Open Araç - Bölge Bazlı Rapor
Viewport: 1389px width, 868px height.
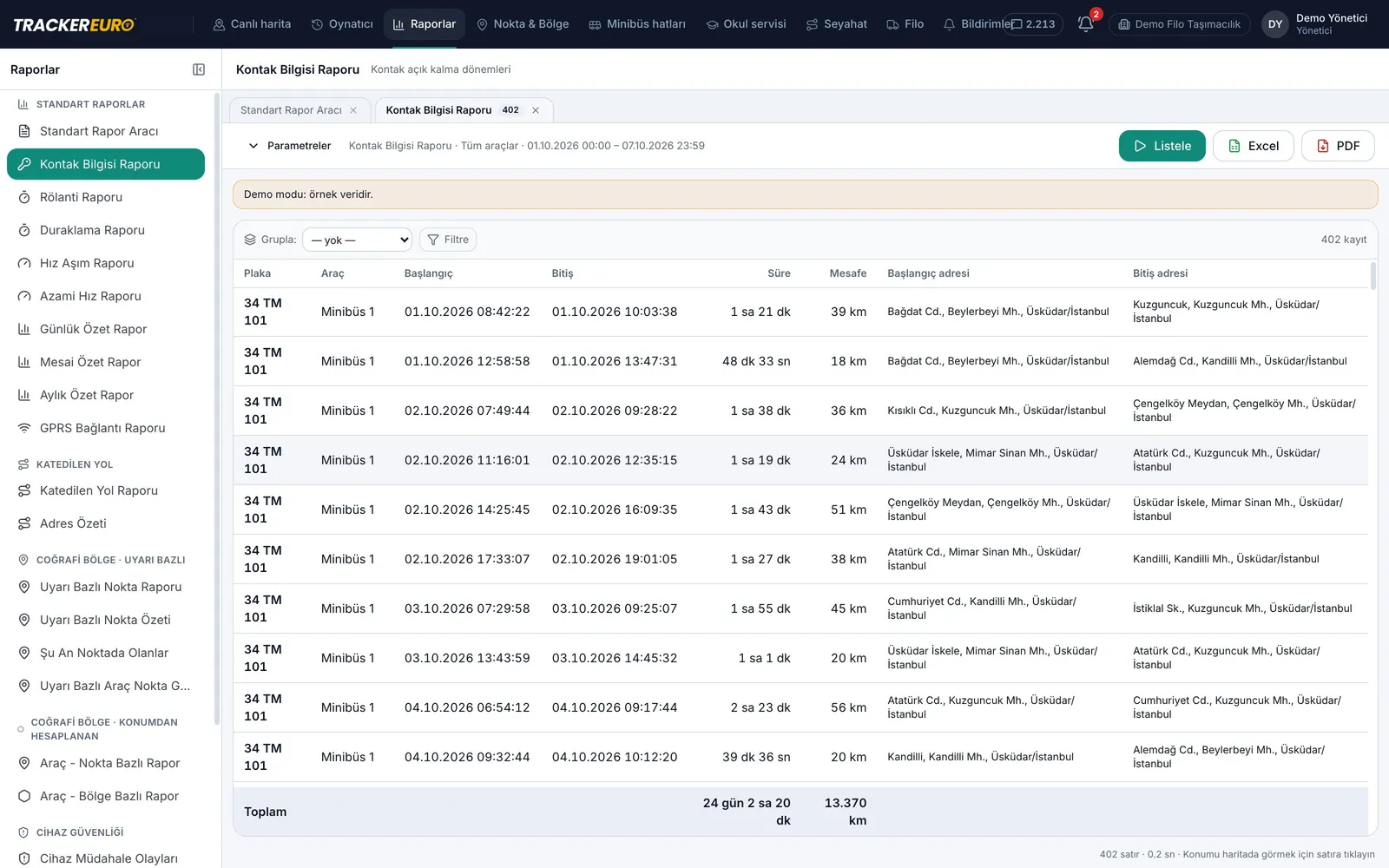(x=106, y=796)
